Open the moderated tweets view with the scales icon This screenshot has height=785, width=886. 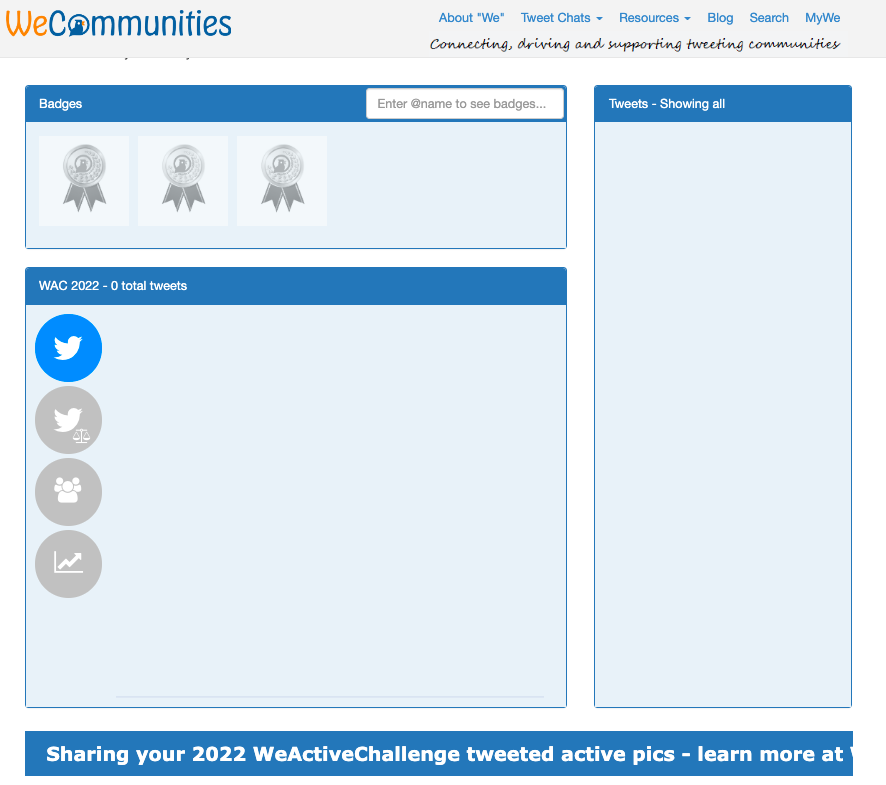(68, 419)
